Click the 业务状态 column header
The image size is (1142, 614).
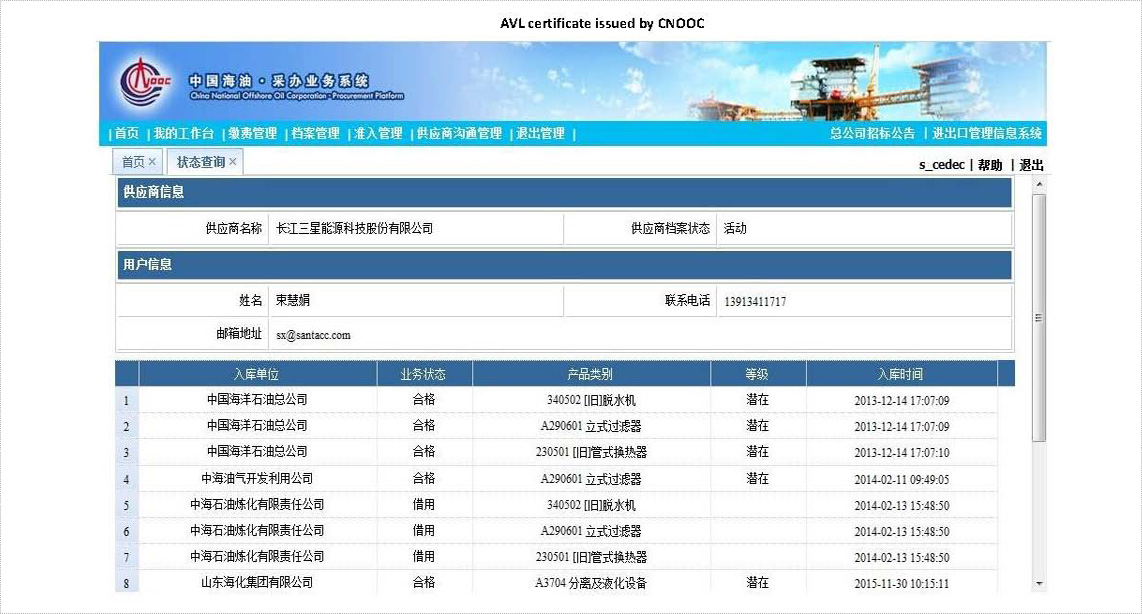coord(423,374)
